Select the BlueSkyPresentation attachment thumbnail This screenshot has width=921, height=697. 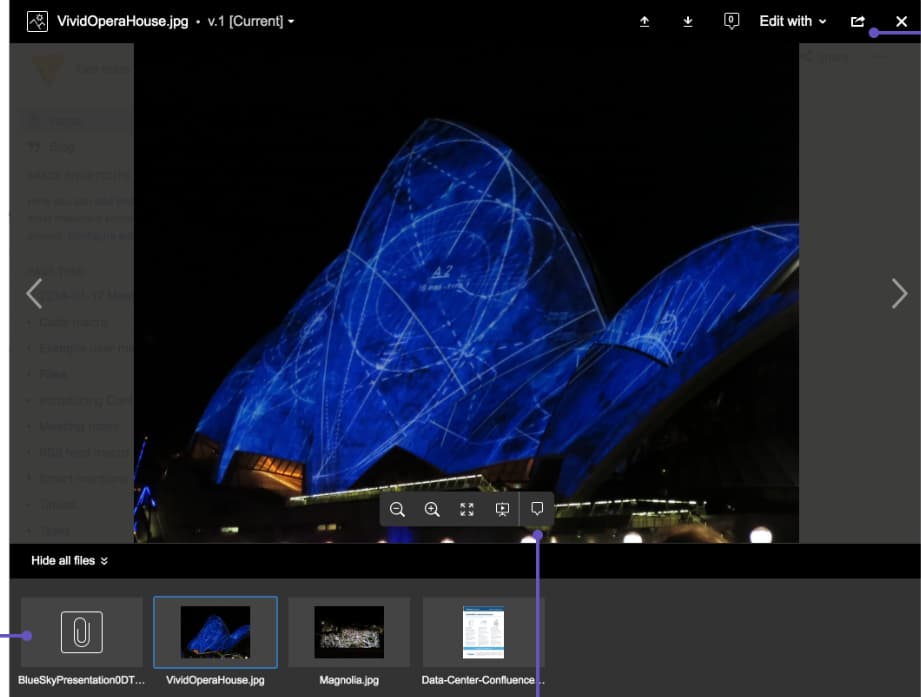(82, 632)
